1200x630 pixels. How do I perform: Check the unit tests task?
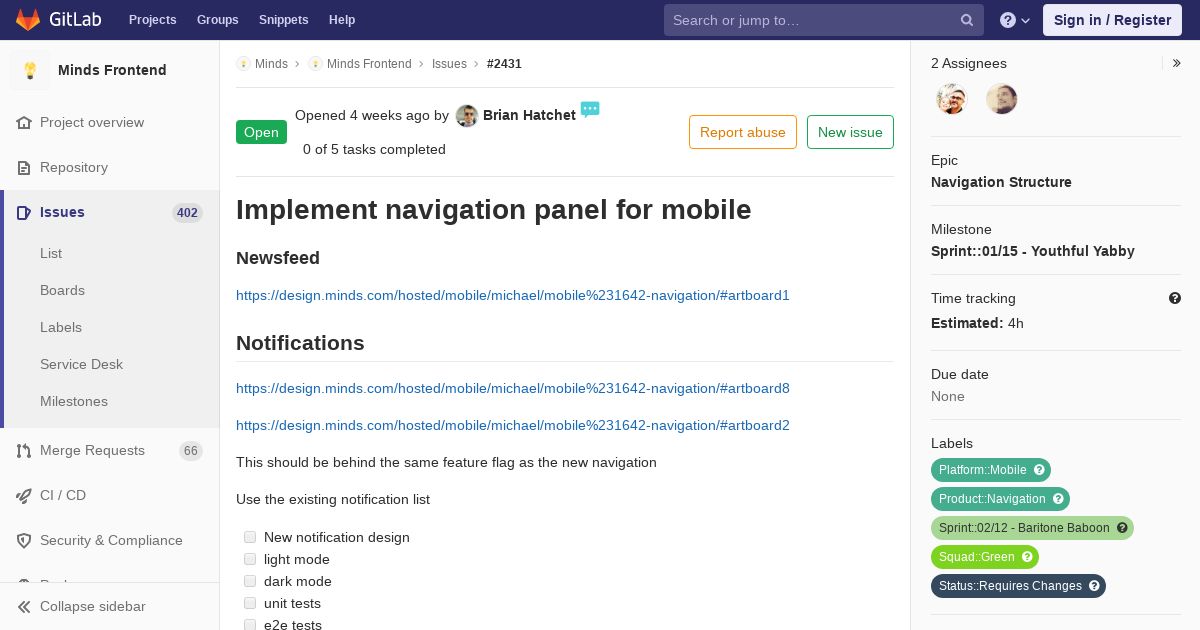click(x=250, y=603)
